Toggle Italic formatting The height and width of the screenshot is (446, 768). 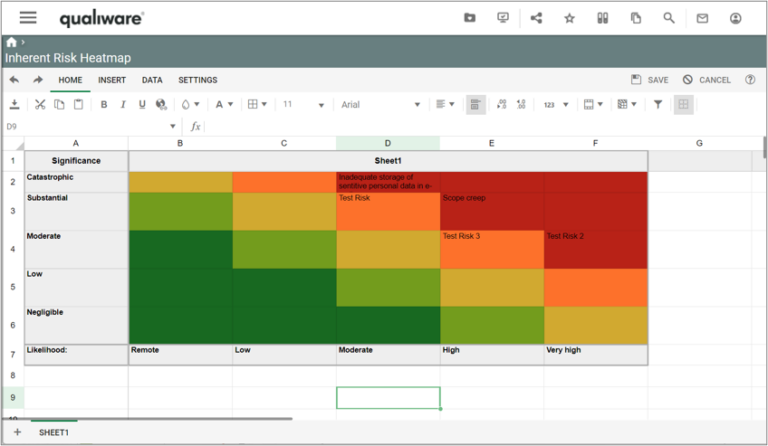123,104
